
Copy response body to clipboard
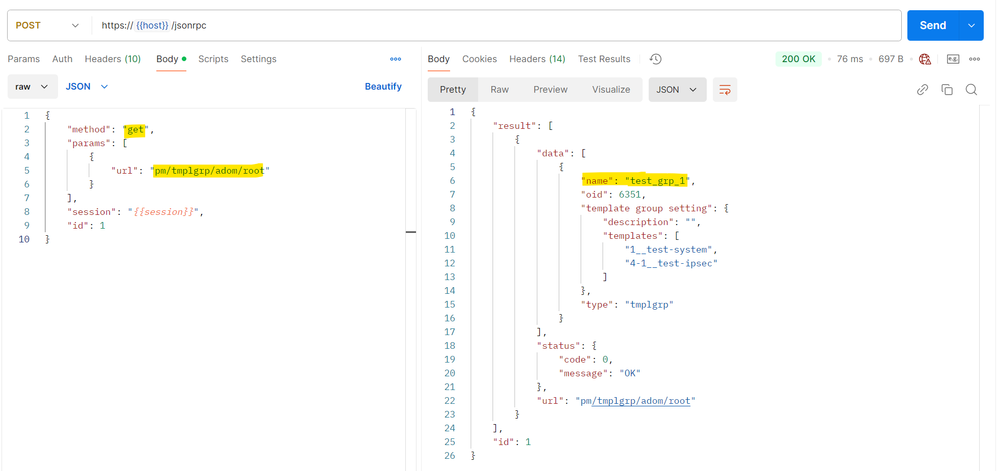point(947,90)
